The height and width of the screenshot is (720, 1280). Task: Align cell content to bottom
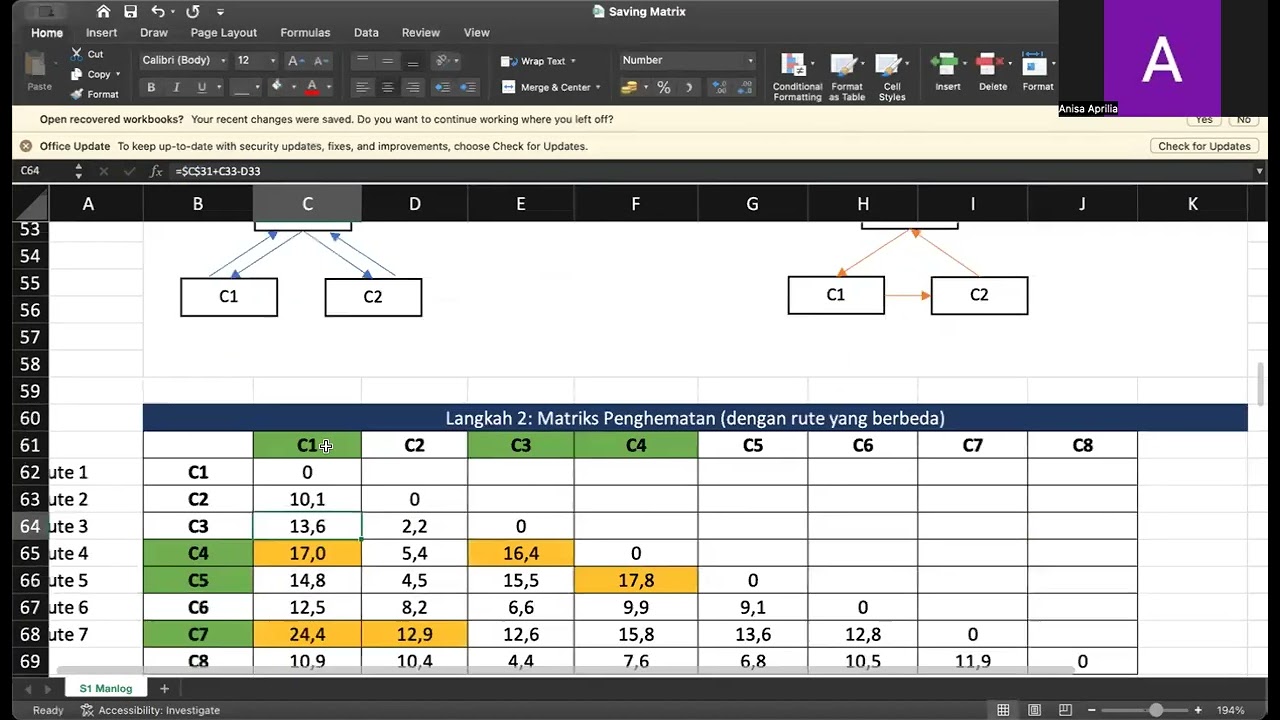[412, 61]
